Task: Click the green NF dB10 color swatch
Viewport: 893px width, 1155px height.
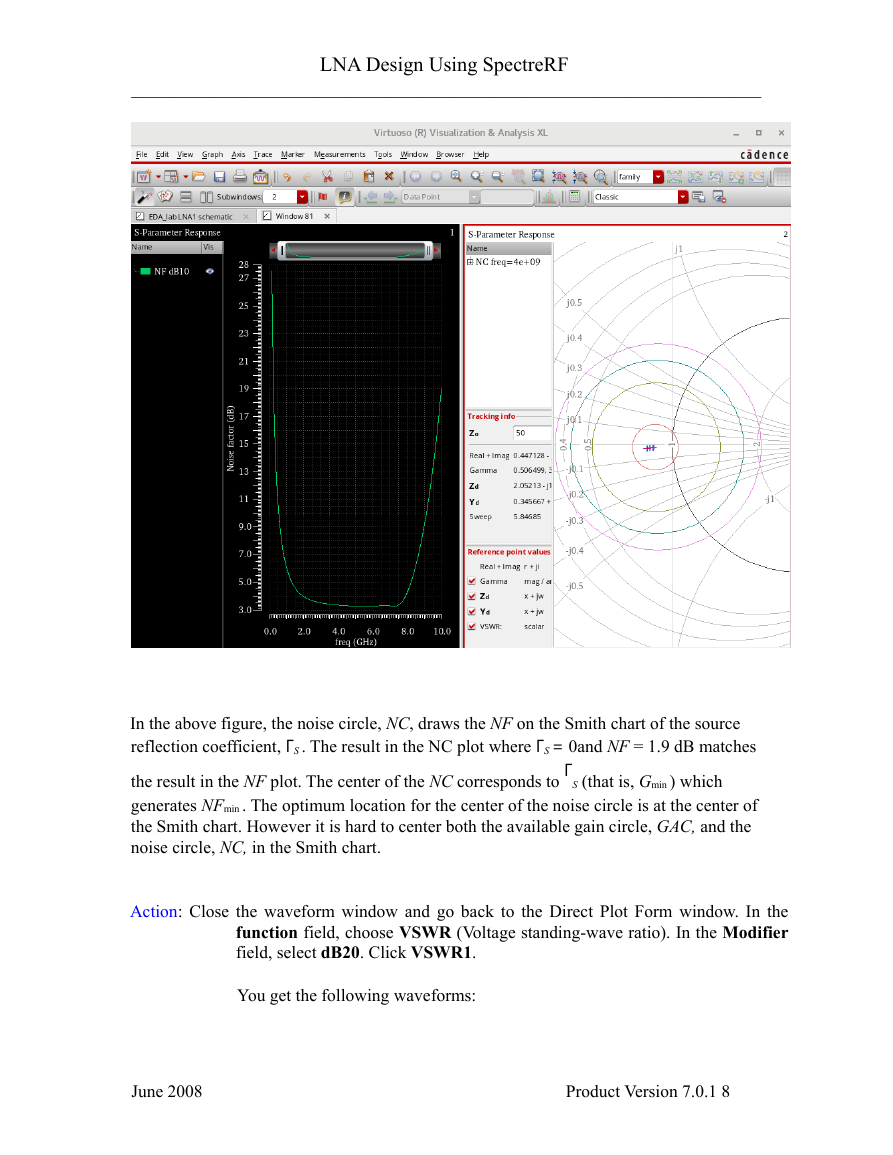Action: point(146,271)
